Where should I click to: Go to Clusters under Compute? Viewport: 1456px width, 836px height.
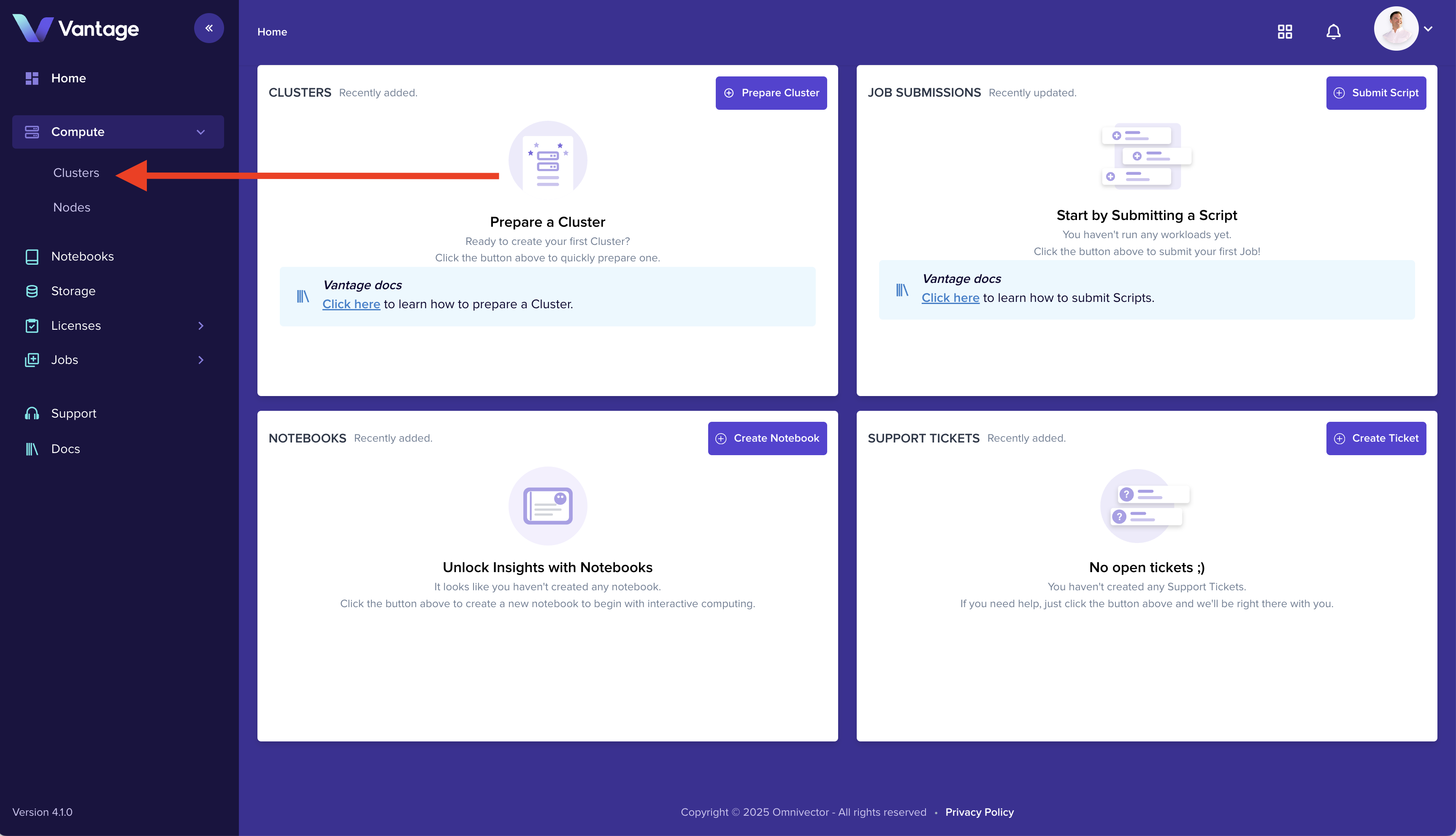tap(76, 173)
